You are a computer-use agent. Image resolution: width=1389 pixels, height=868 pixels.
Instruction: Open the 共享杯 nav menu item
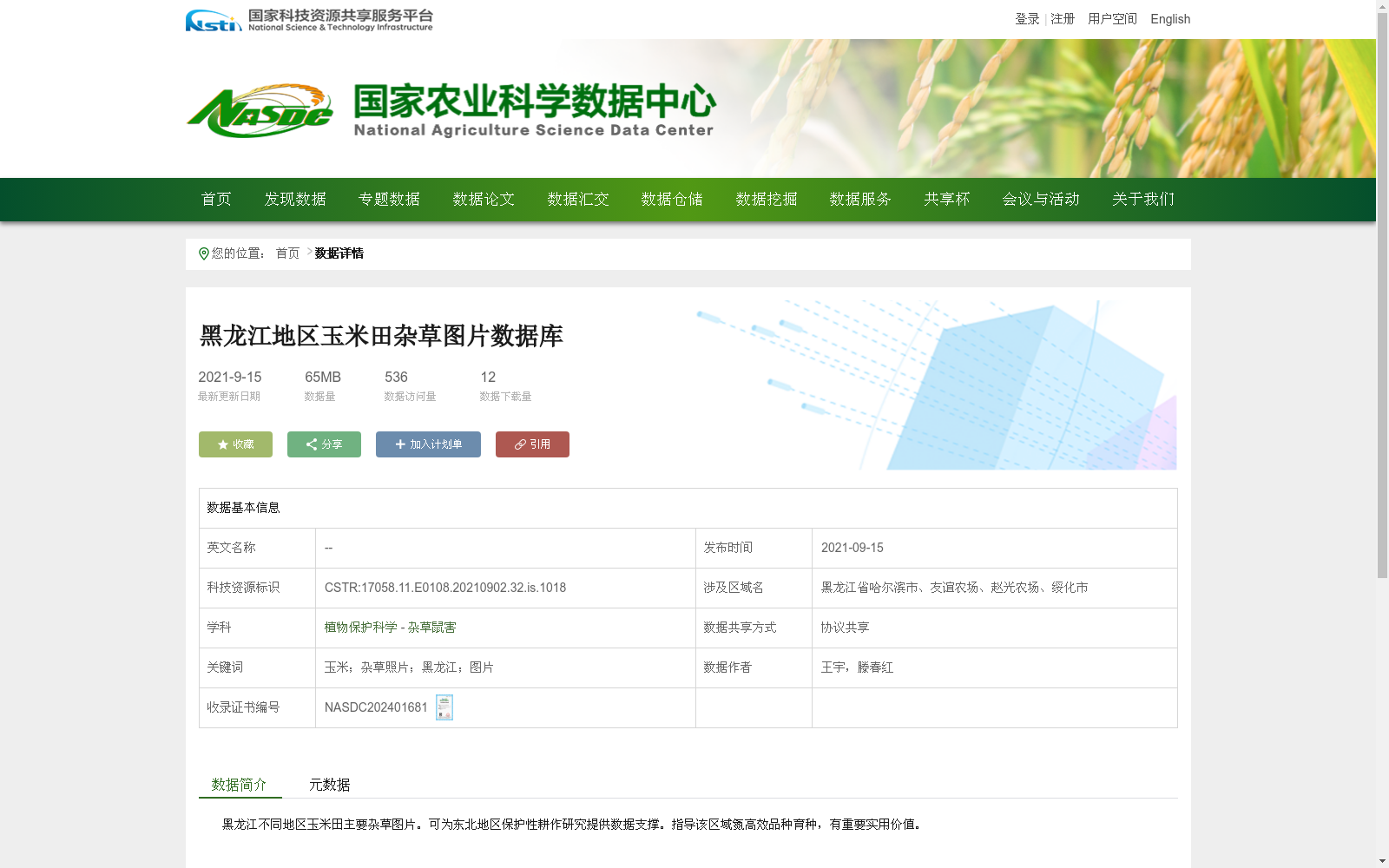[x=947, y=200]
